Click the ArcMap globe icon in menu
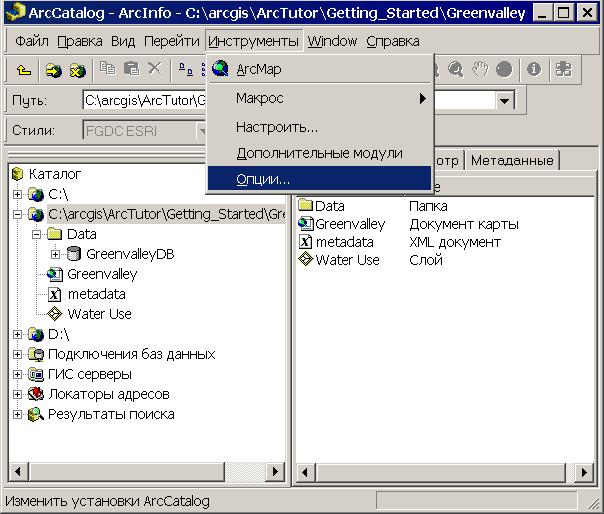Screen dimensions: 604x514 (220, 69)
